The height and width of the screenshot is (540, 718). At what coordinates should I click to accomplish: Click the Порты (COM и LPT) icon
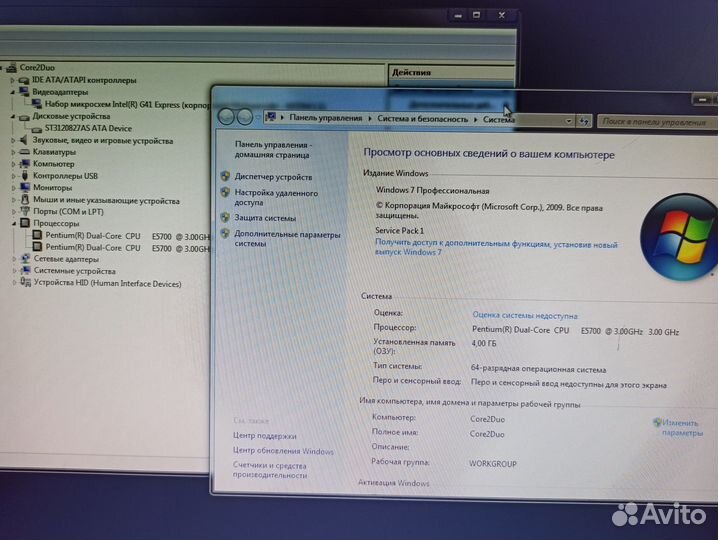(26, 212)
